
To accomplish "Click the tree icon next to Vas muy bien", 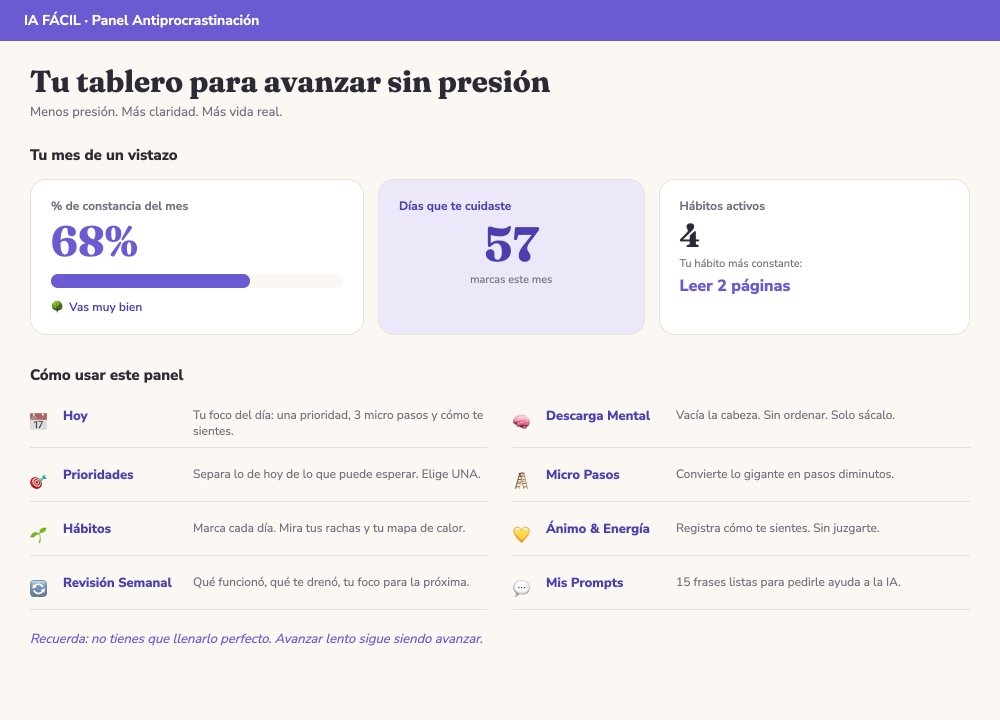I will [57, 307].
